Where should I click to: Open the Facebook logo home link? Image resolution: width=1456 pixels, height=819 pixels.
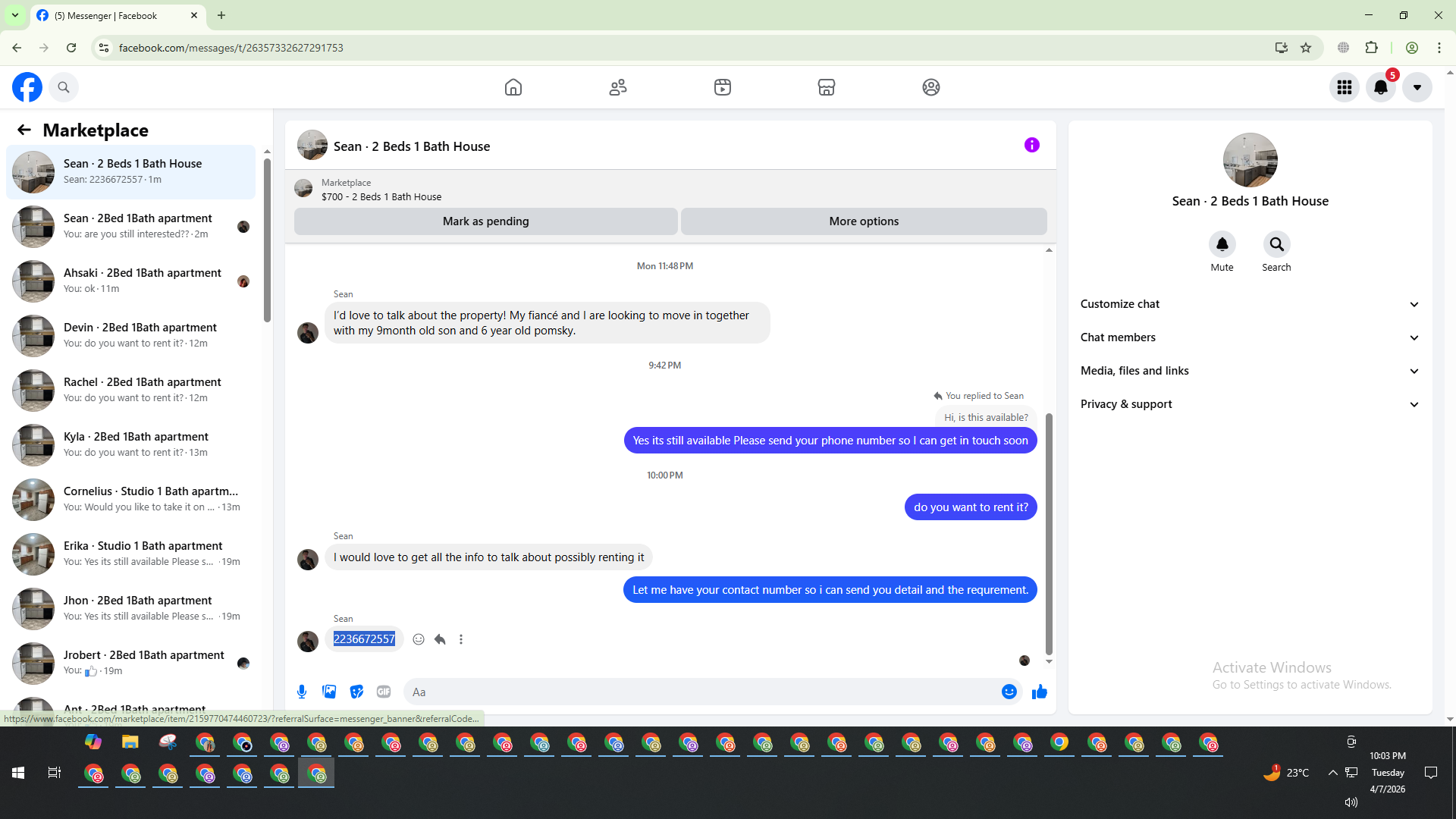pos(27,87)
